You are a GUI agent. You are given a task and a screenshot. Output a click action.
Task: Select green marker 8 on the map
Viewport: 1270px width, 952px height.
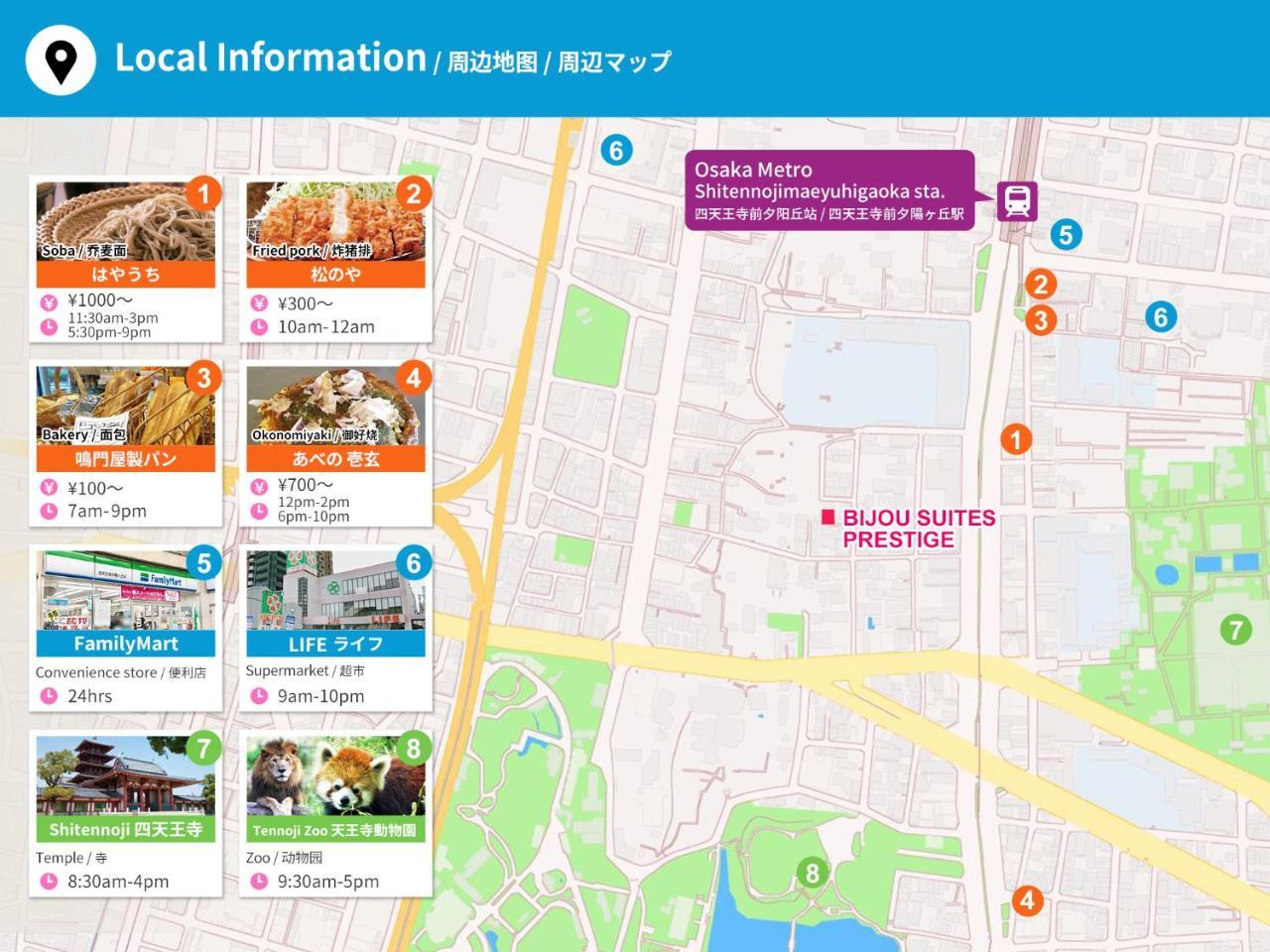813,873
